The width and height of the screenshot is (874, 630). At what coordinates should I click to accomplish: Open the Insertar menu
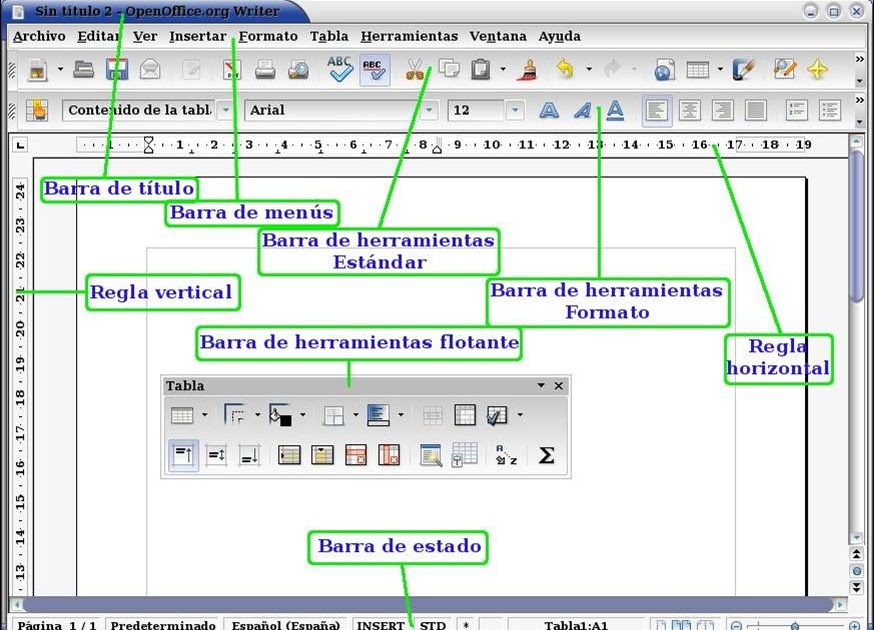pos(197,36)
